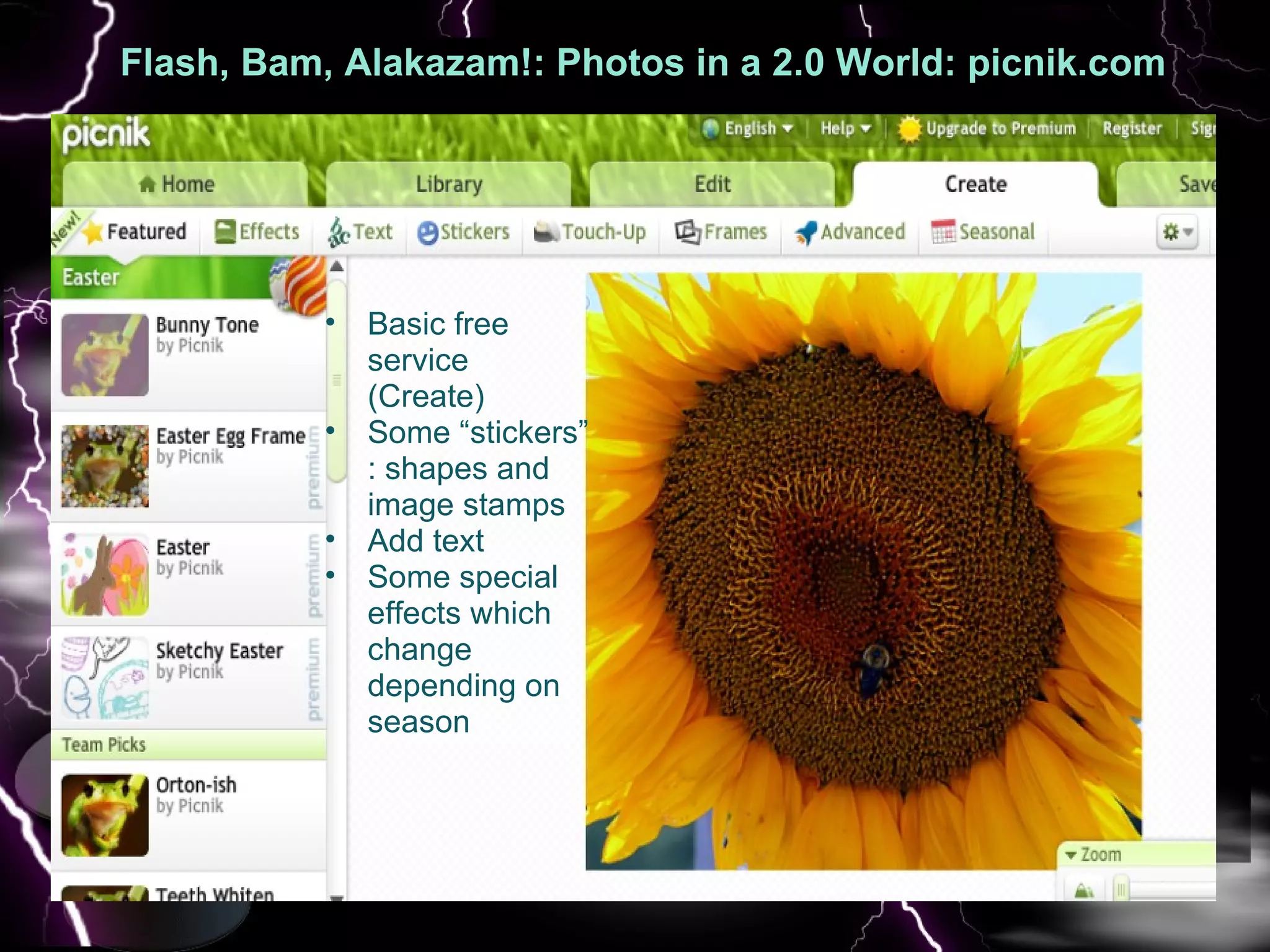The height and width of the screenshot is (952, 1270).
Task: Click the Register link
Action: pyautogui.click(x=1132, y=128)
